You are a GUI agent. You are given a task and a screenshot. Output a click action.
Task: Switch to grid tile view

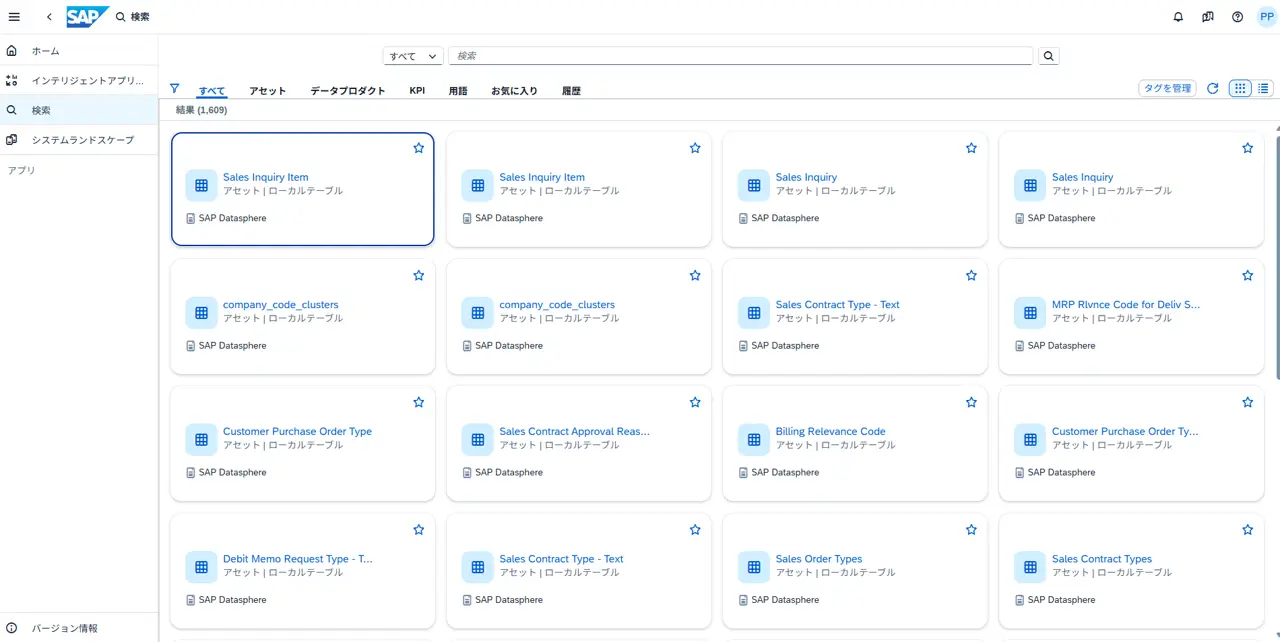click(1240, 89)
